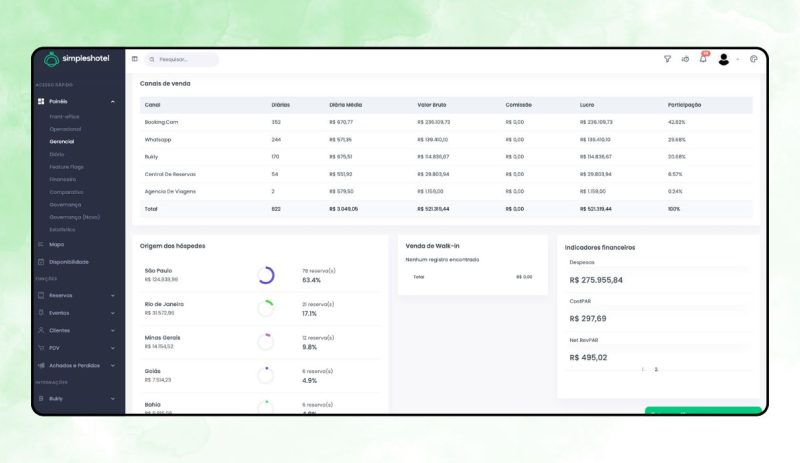Click the filter funnel icon in header
This screenshot has width=800, height=463.
click(667, 59)
